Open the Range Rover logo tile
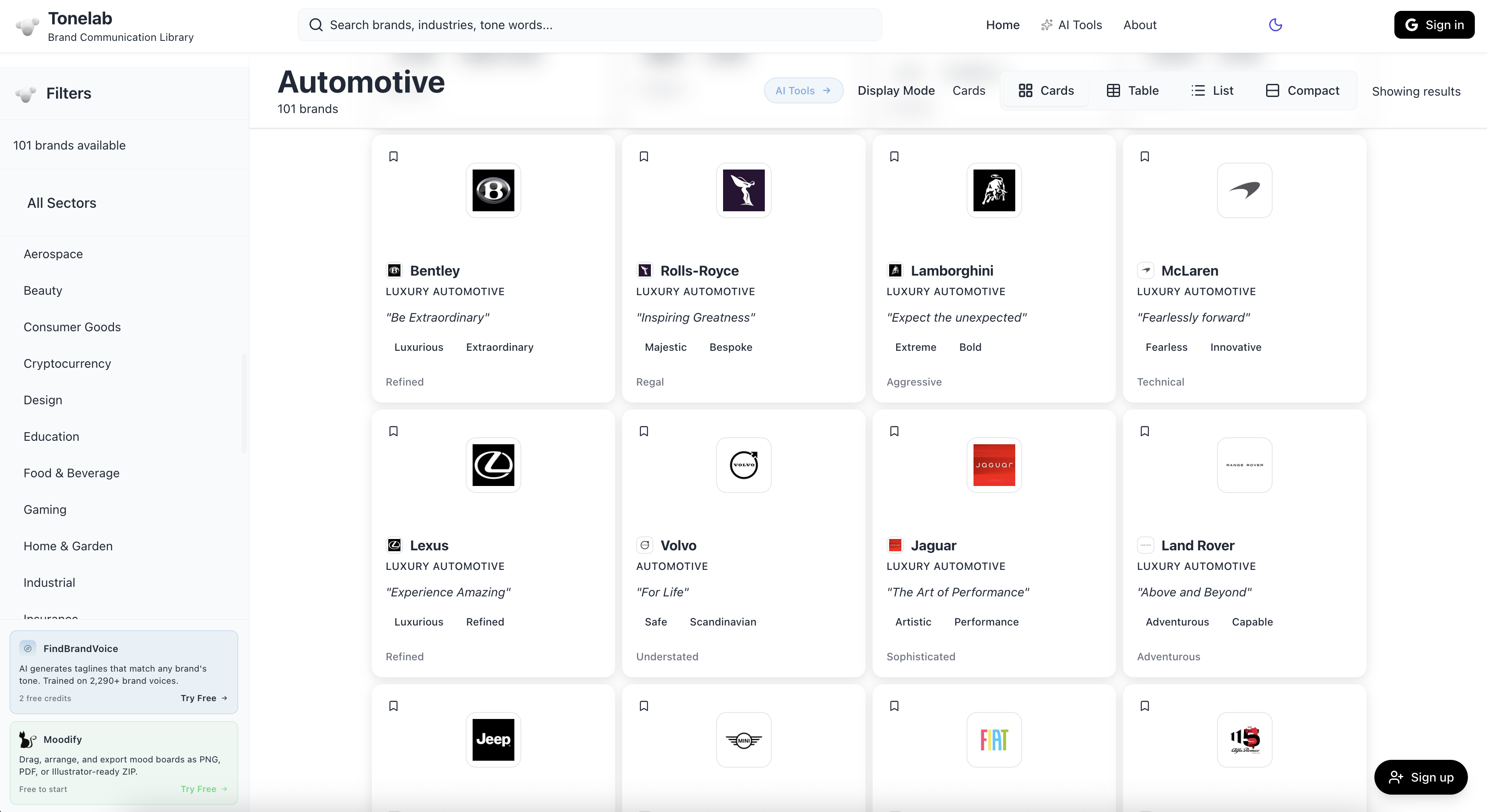 (x=1245, y=465)
